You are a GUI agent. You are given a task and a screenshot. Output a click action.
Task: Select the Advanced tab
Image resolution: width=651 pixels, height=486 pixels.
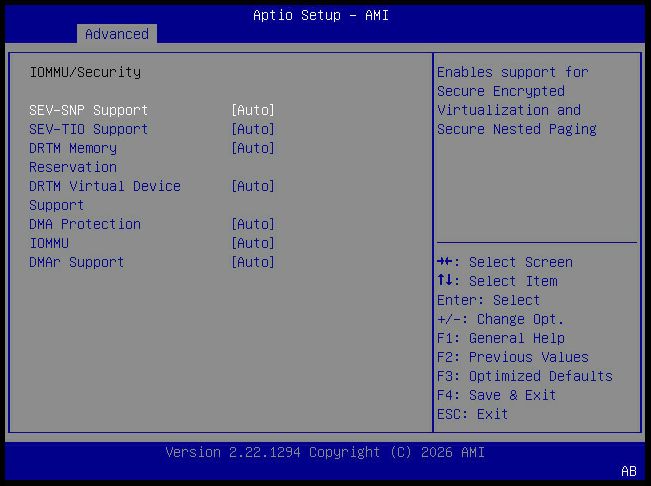(117, 34)
